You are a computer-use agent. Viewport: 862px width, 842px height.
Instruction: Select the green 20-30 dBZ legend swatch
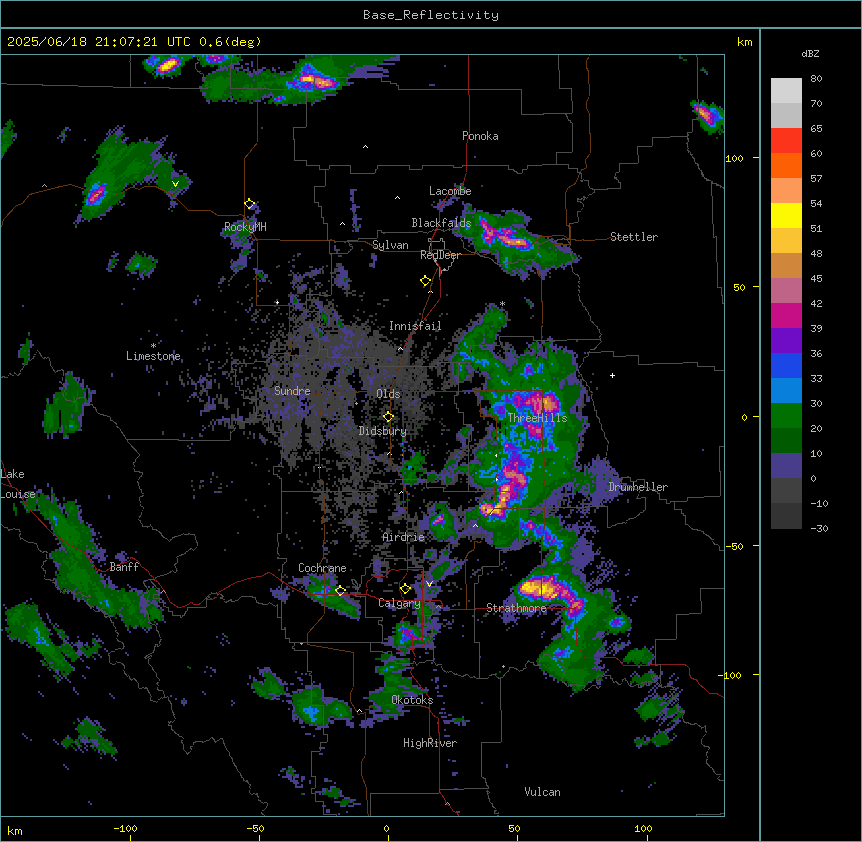tap(786, 416)
